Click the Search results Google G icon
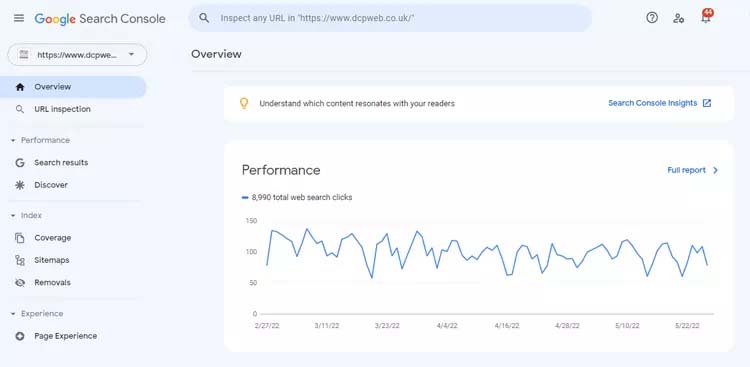This screenshot has height=367, width=750. coord(20,163)
